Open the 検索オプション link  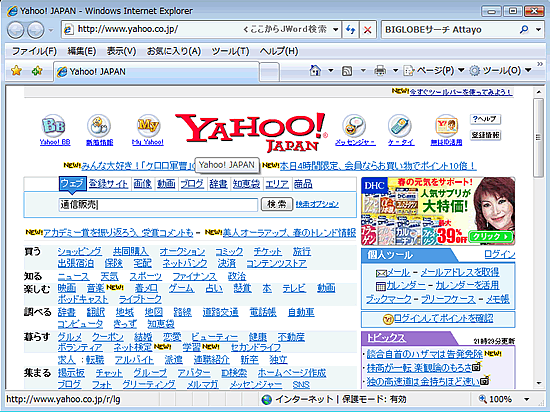317,204
